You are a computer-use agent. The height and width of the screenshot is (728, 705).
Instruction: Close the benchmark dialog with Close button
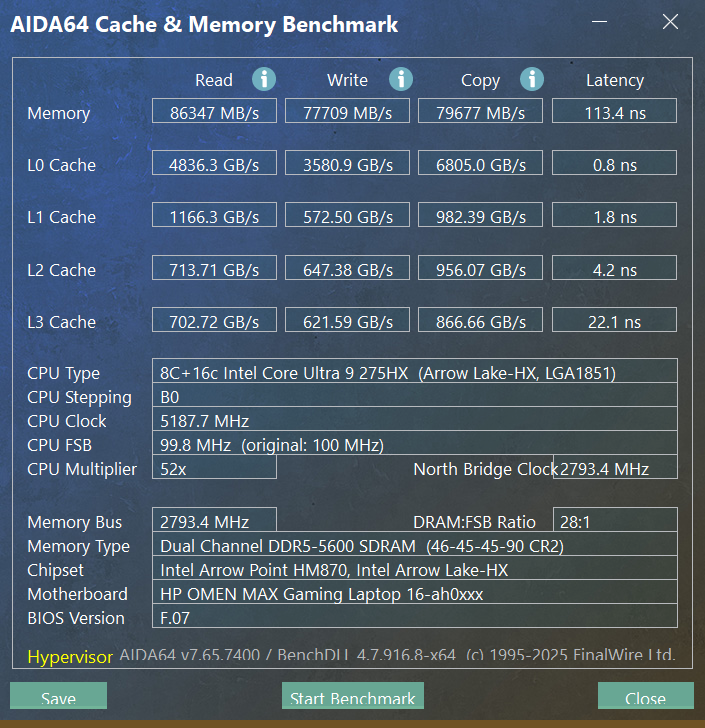tap(645, 697)
